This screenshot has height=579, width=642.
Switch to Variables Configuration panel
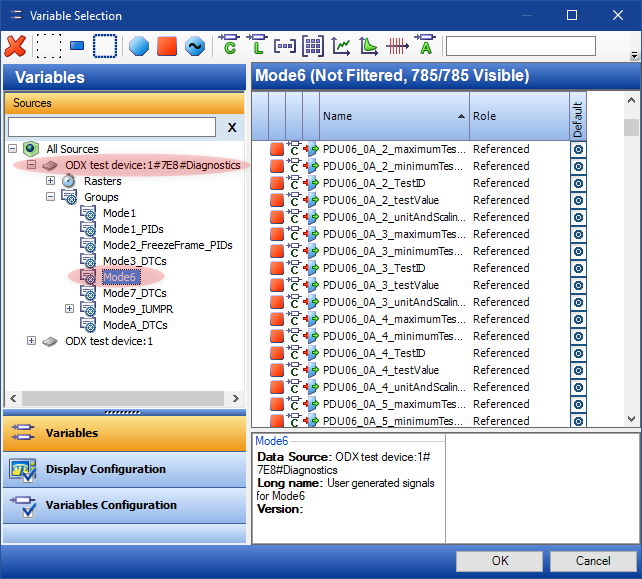click(x=110, y=505)
